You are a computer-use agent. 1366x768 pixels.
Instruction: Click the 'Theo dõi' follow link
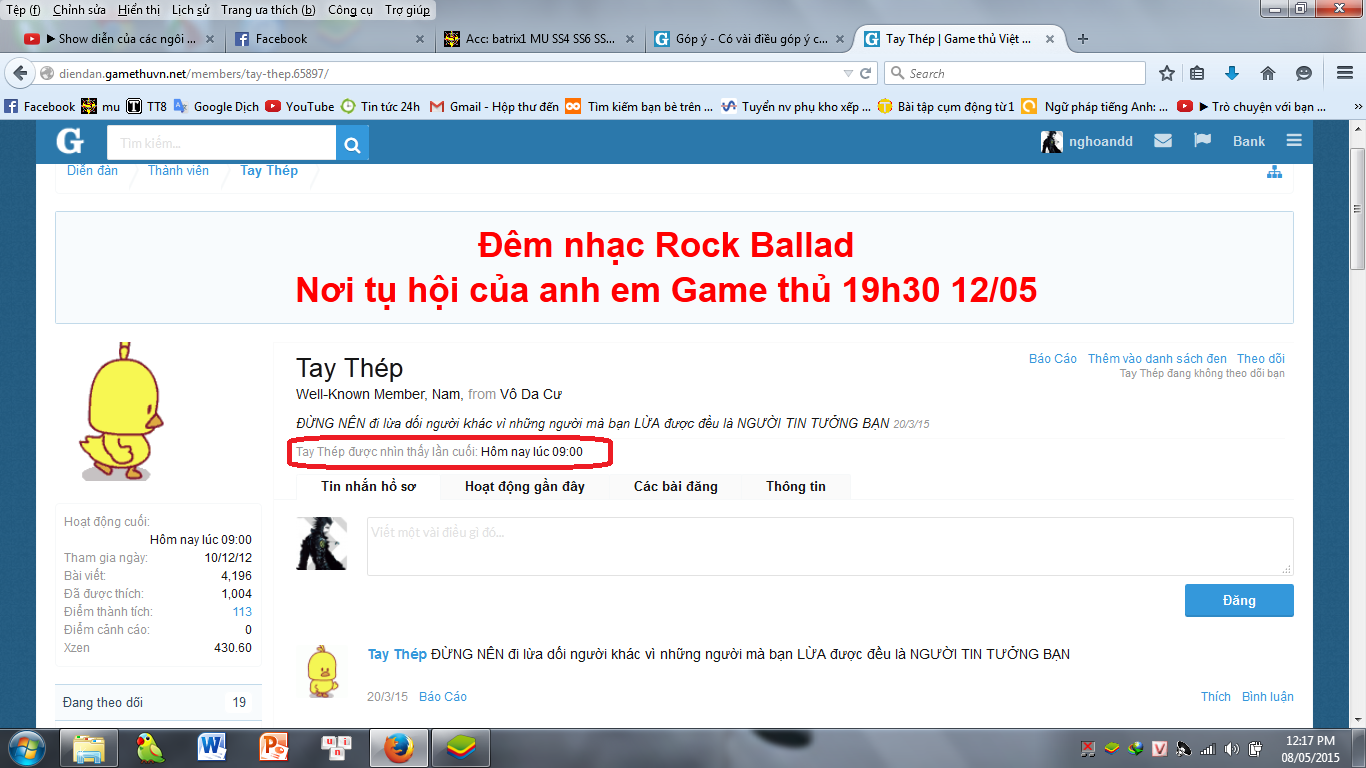(x=1261, y=359)
